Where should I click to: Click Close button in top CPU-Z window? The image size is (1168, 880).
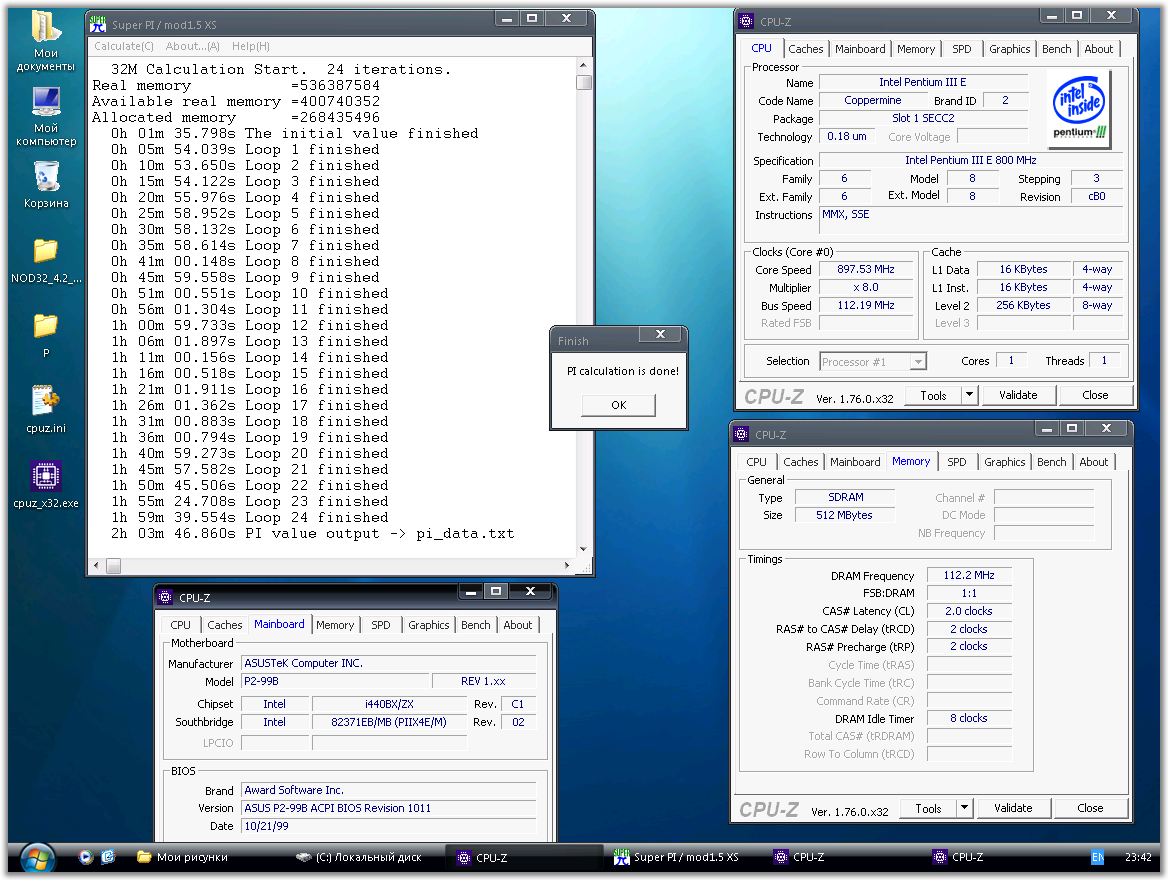pos(1095,396)
